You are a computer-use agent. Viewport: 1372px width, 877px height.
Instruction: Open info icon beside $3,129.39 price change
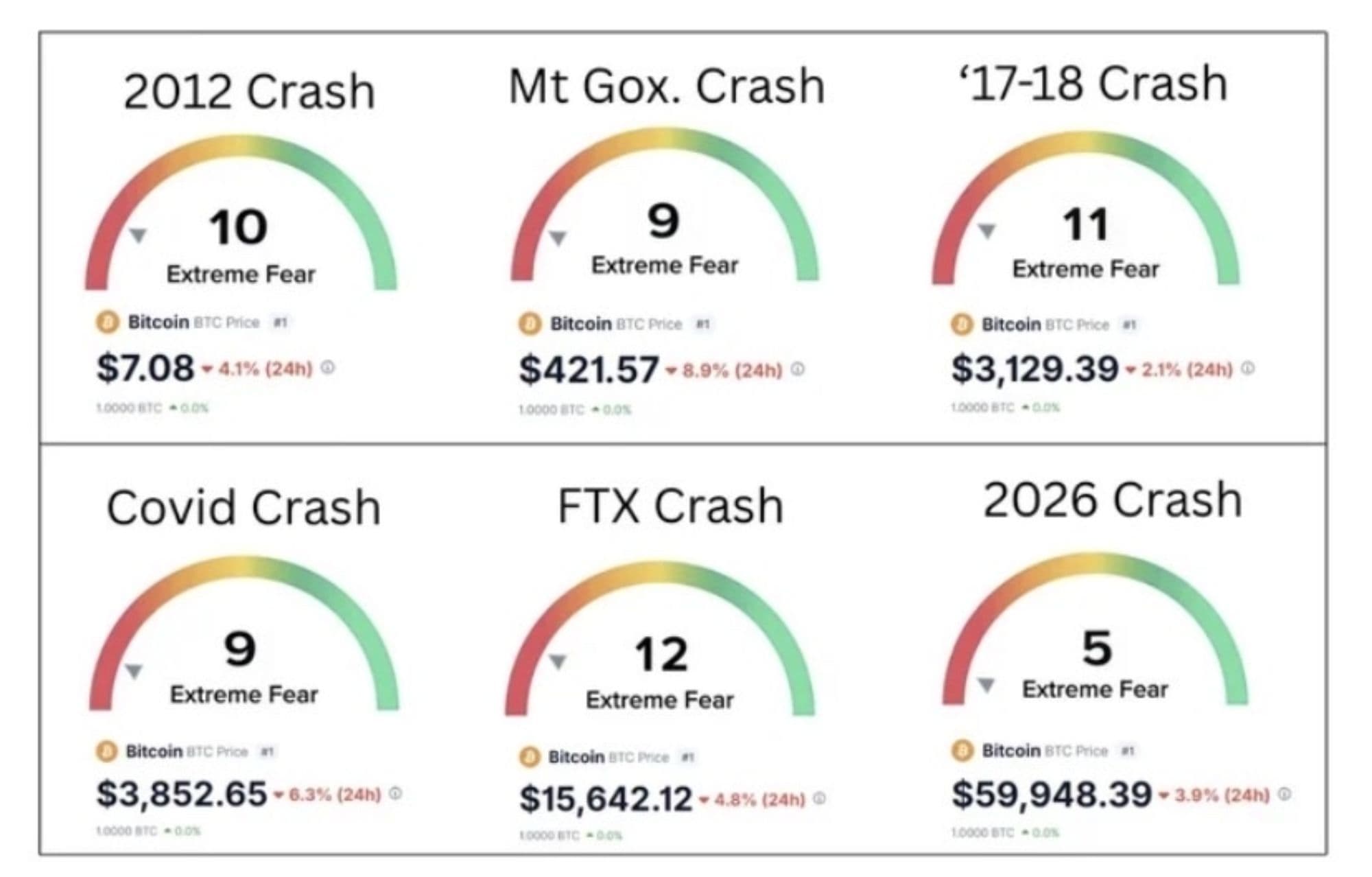(1248, 369)
